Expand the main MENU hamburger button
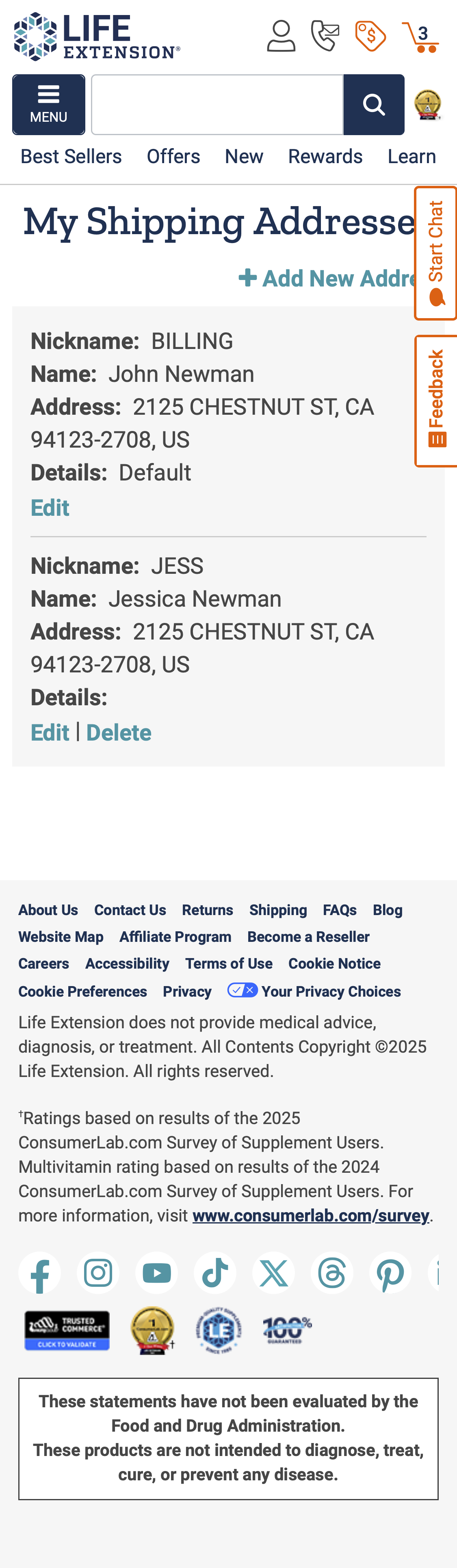Screen dimensions: 457x1568 click(x=49, y=105)
